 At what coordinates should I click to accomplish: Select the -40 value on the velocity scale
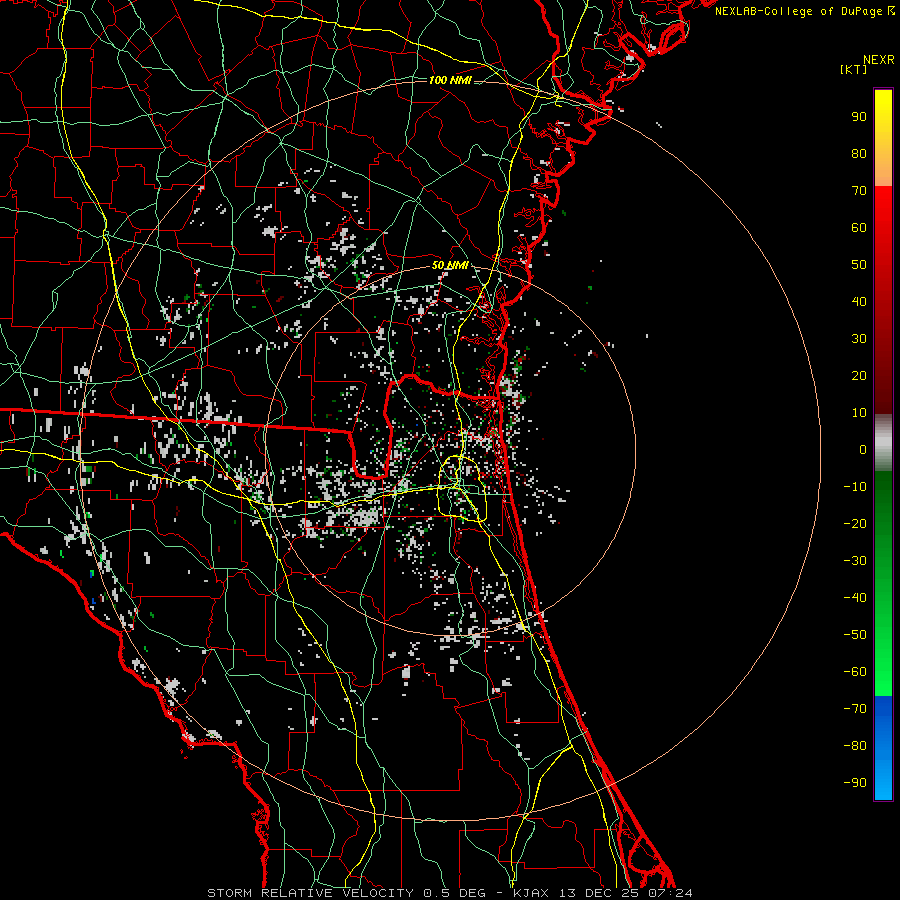pos(855,598)
